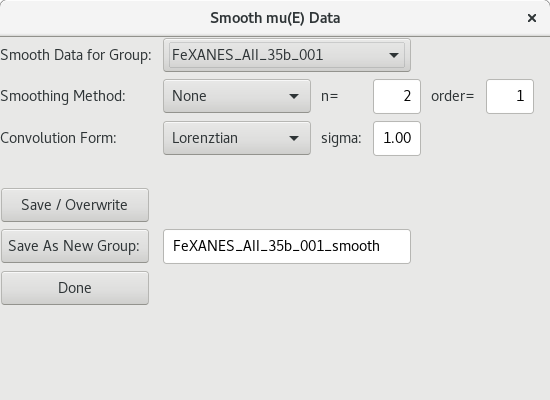Click the Smoothing Method label

point(63,96)
